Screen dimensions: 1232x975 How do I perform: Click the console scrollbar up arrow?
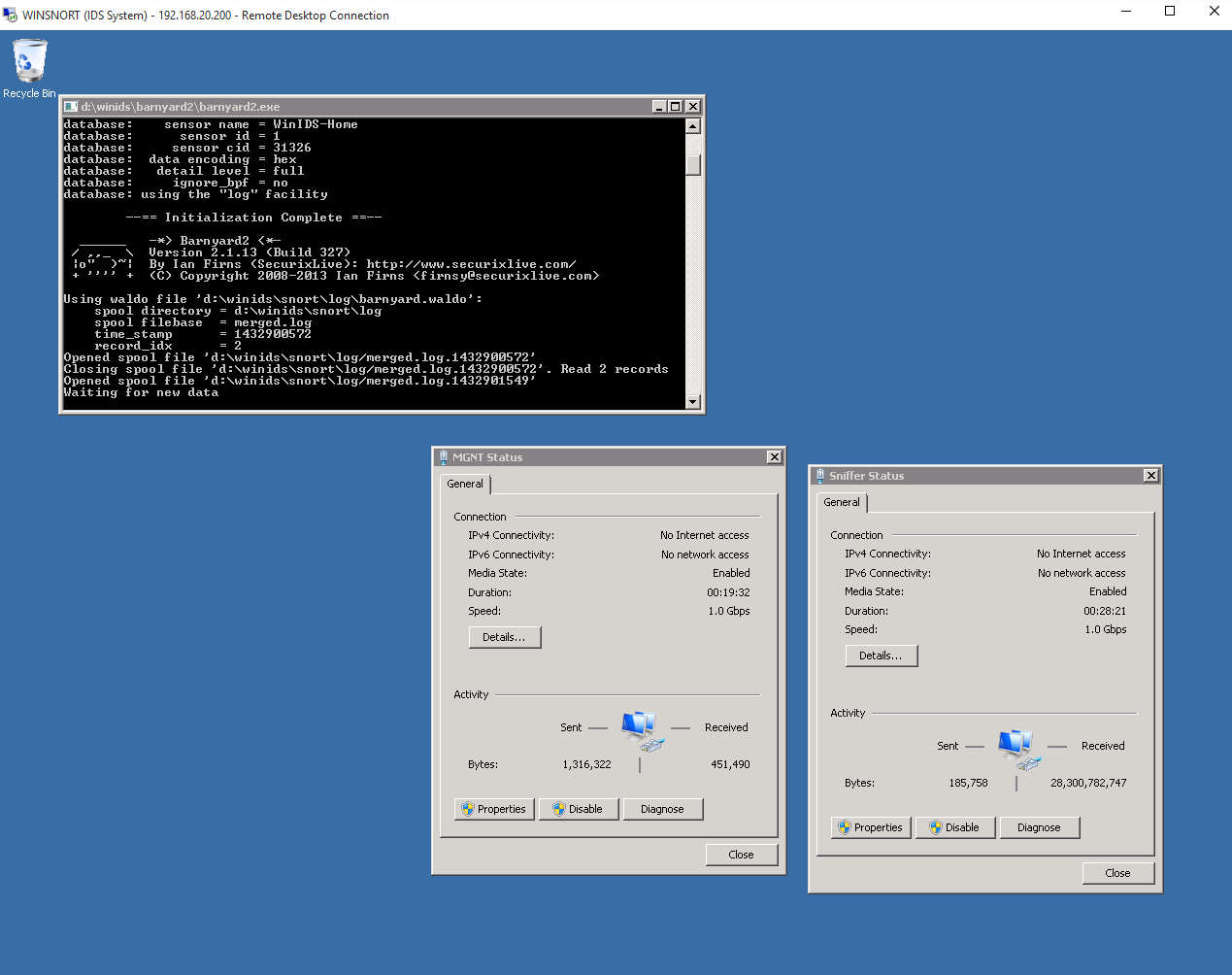pyautogui.click(x=693, y=126)
